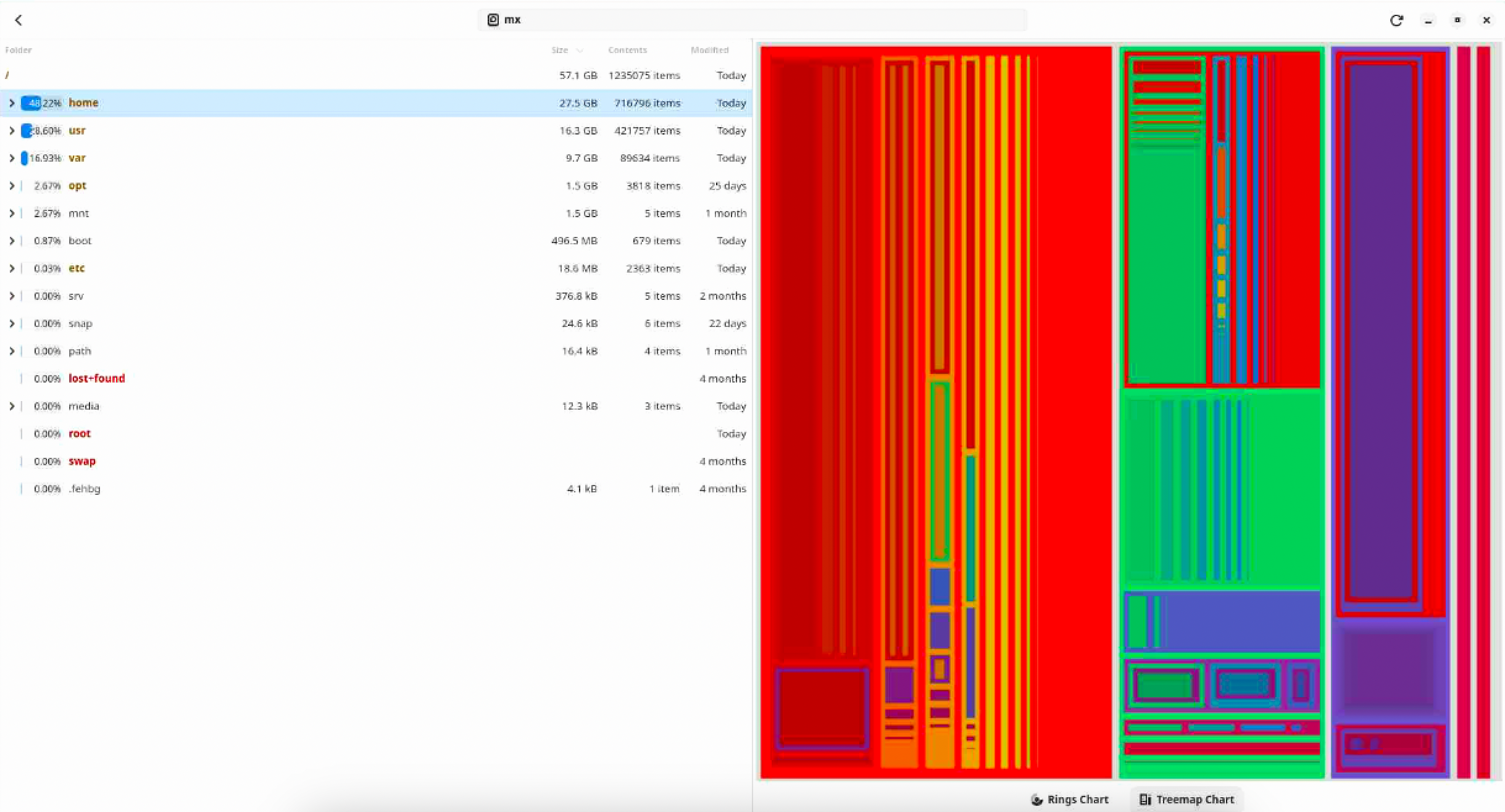Click the 48.22% usage bar for home
Viewport: 1505px width, 812px height.
[x=41, y=103]
